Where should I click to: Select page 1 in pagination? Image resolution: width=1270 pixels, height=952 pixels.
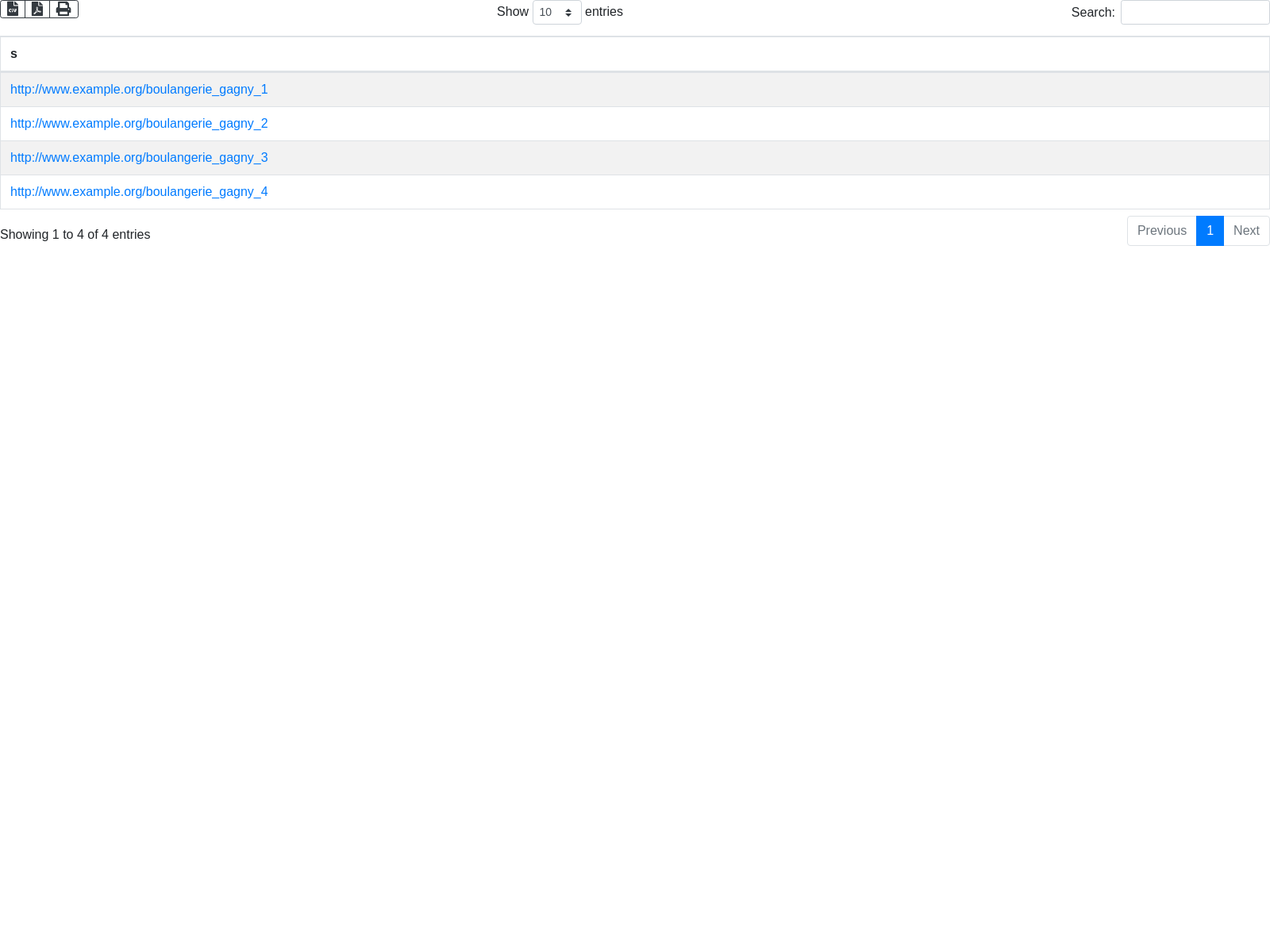[1210, 231]
